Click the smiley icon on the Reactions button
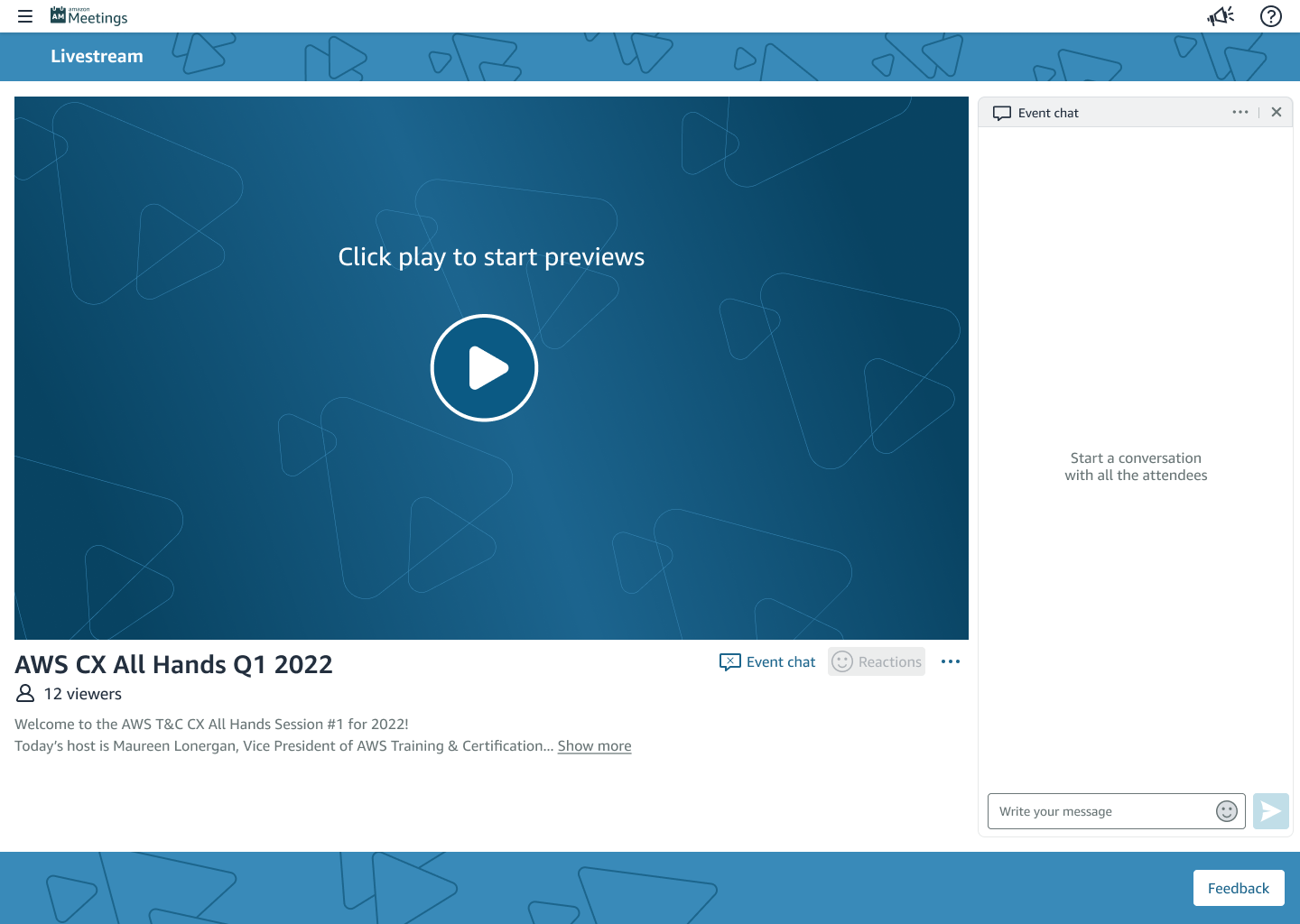Viewport: 1300px width, 924px height. [842, 661]
